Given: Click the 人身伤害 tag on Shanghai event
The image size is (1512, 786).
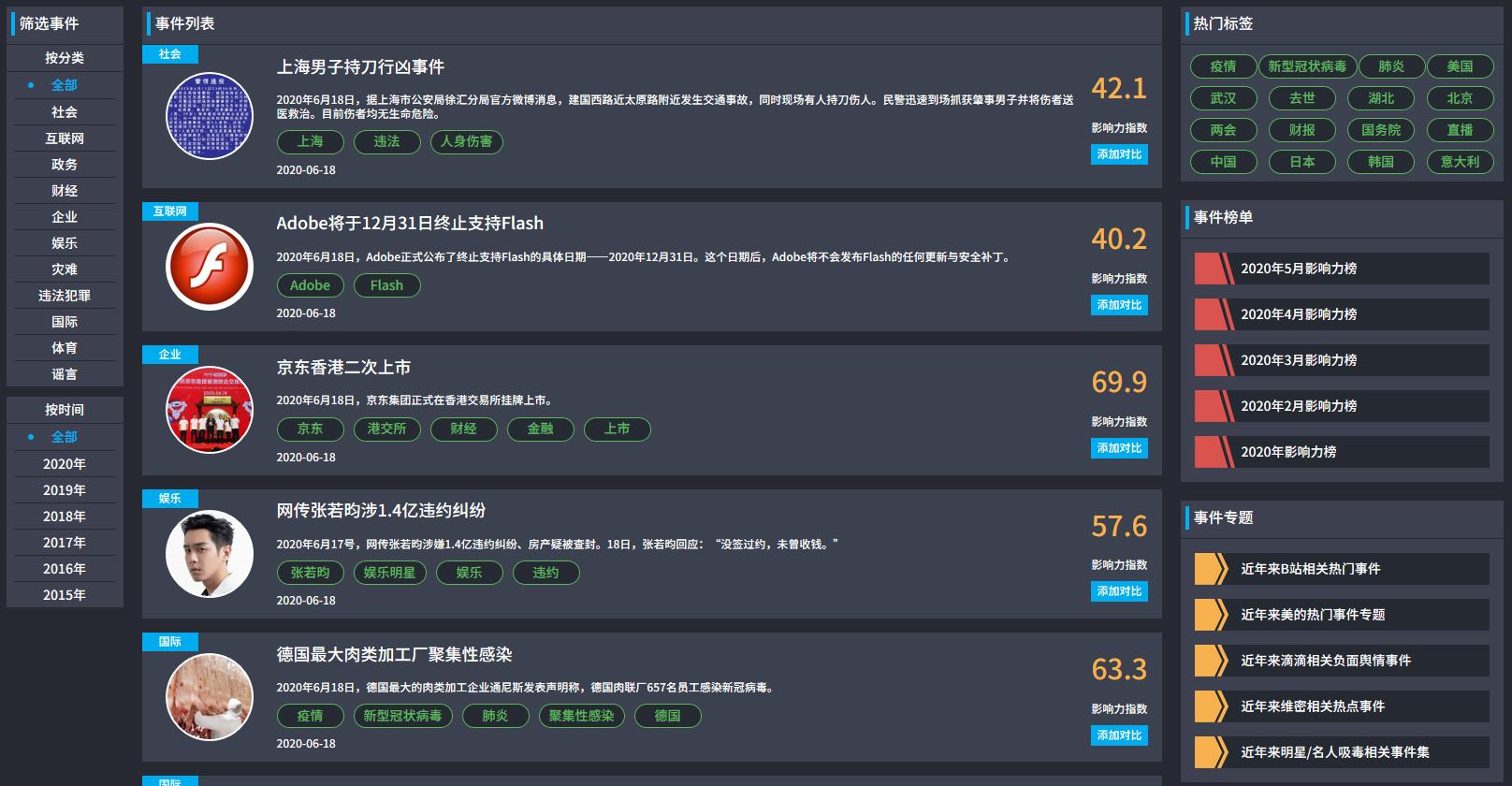Looking at the screenshot, I should coord(466,141).
